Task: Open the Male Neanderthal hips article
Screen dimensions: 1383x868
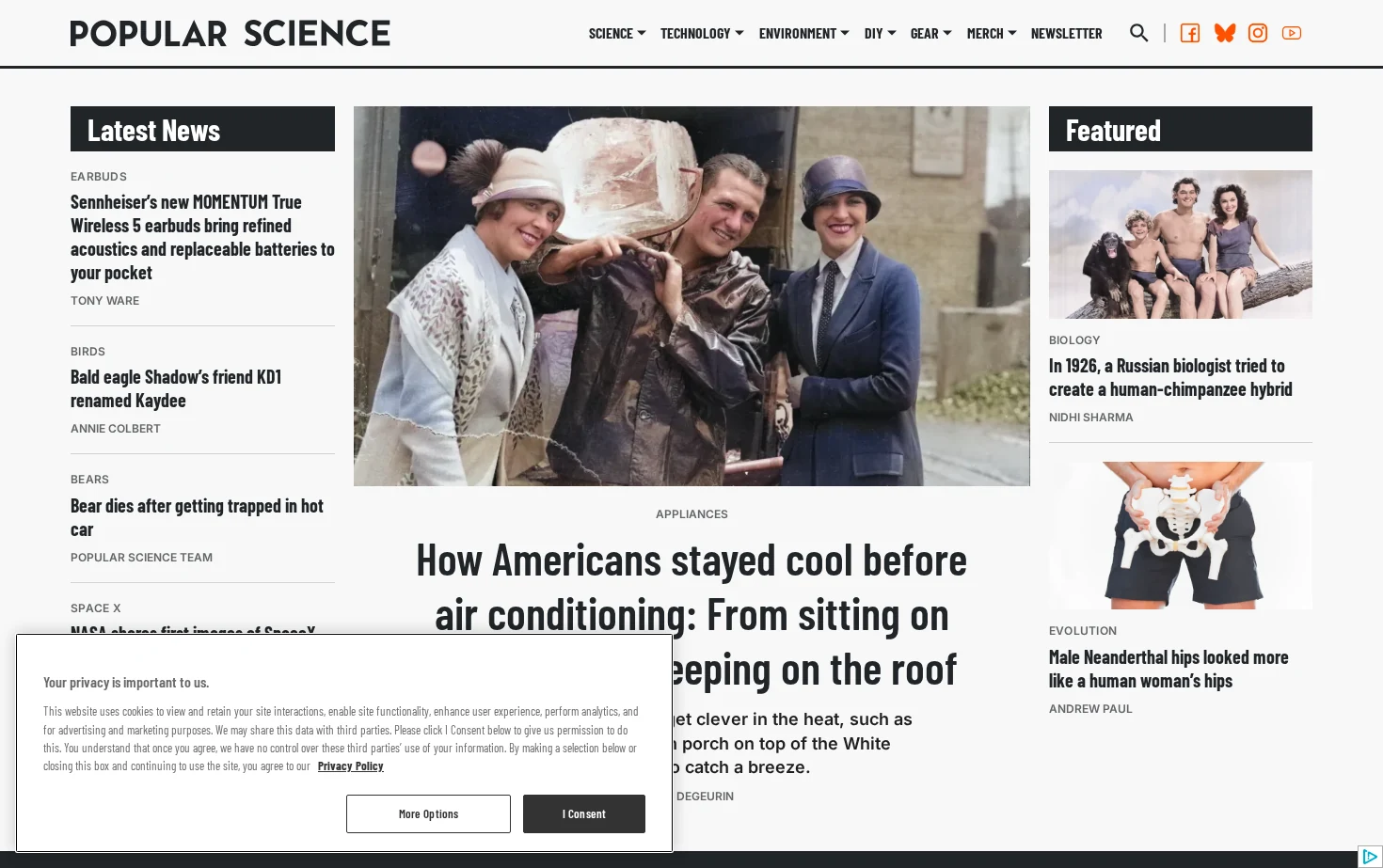Action: click(1168, 669)
